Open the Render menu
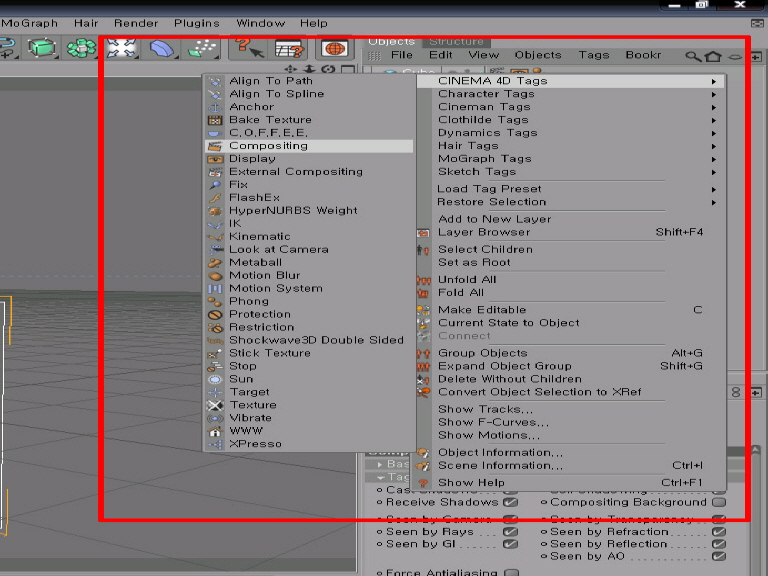This screenshot has width=768, height=576. click(x=136, y=23)
